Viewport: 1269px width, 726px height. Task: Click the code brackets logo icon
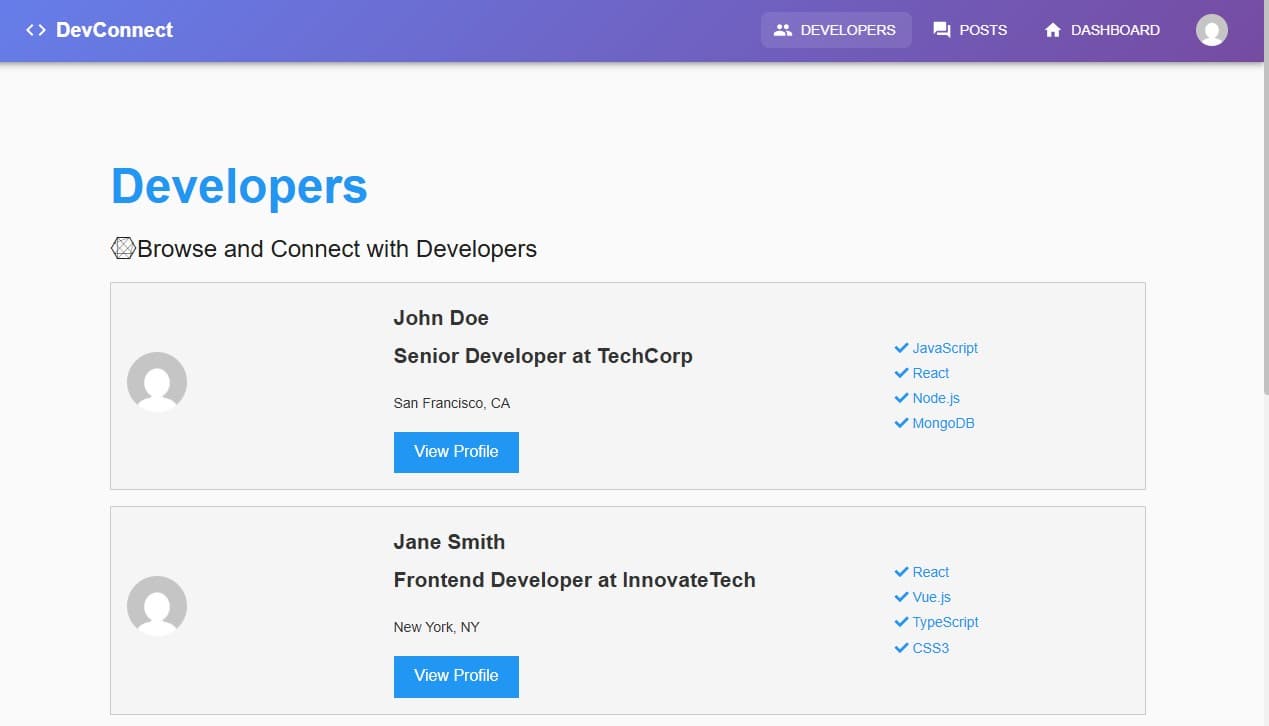[x=35, y=30]
